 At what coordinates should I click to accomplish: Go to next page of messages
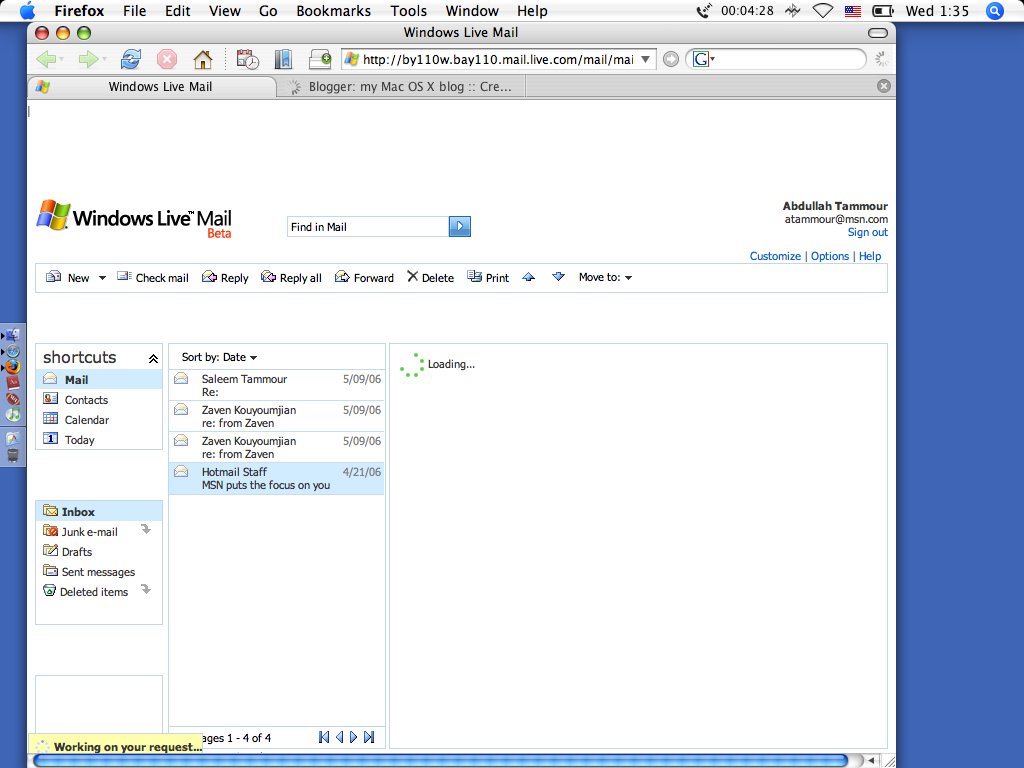pyautogui.click(x=353, y=737)
